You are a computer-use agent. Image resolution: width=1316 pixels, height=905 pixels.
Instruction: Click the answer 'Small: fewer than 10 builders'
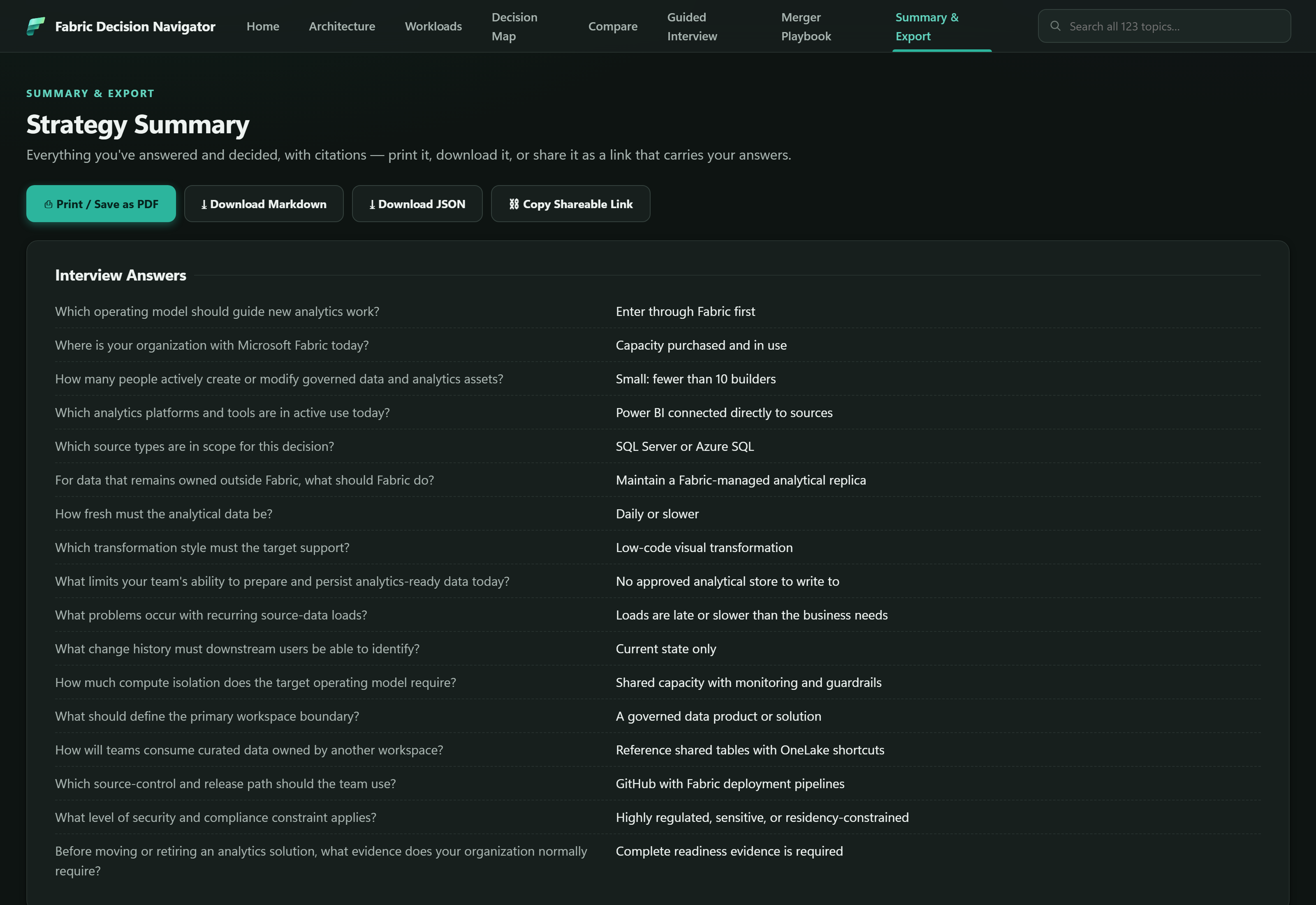tap(695, 379)
